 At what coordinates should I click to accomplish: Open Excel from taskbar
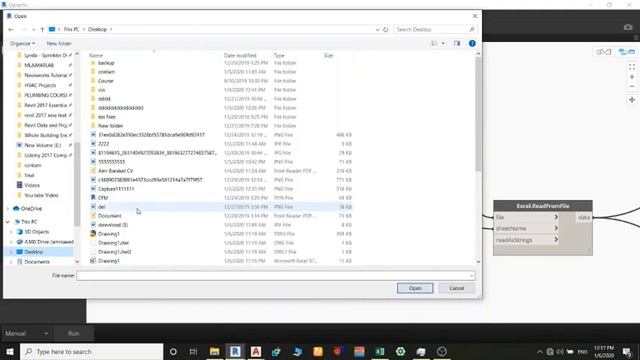pos(380,351)
